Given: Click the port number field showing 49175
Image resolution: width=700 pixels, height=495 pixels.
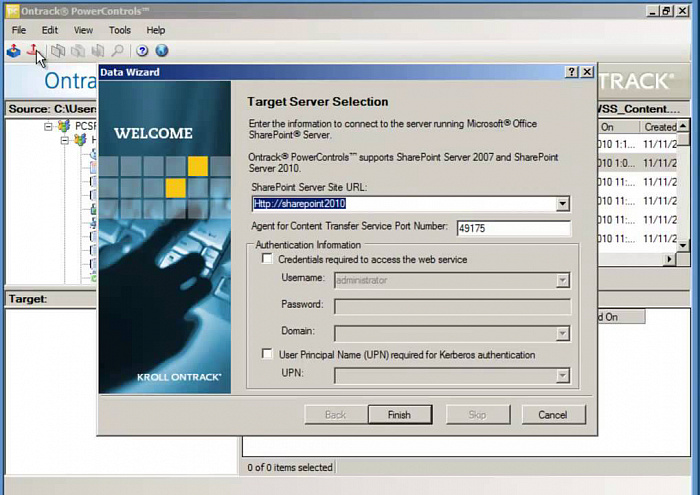Looking at the screenshot, I should pos(513,228).
